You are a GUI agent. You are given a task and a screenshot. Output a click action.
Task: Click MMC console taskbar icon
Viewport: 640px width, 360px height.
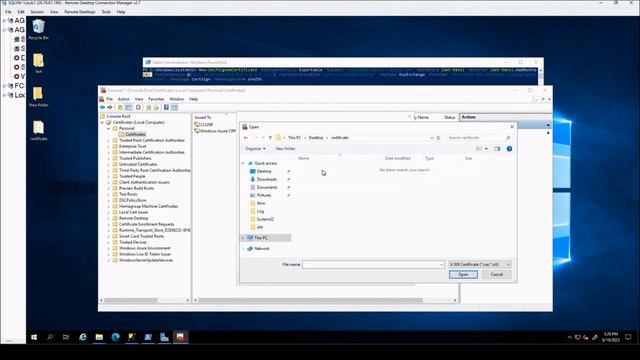pos(180,337)
